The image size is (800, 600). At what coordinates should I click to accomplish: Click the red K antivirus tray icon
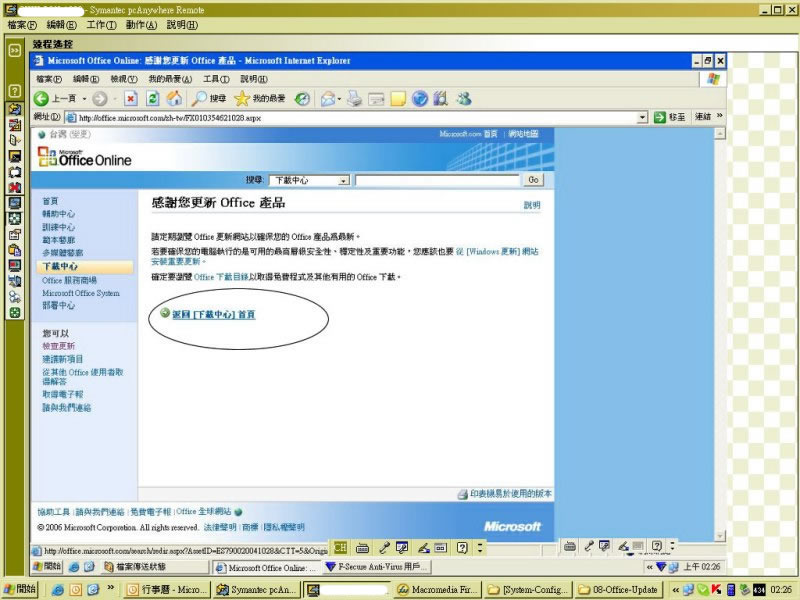(716, 590)
